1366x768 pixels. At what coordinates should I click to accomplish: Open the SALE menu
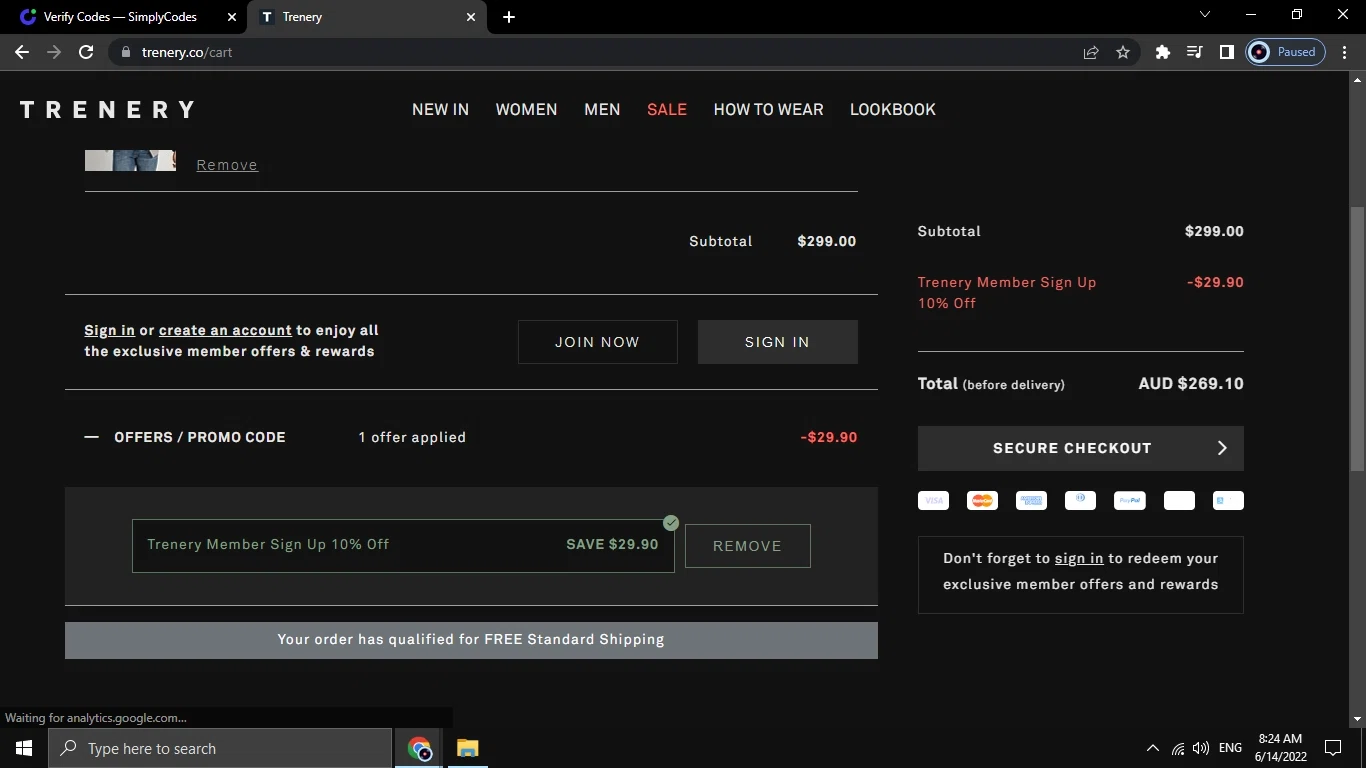click(x=667, y=110)
